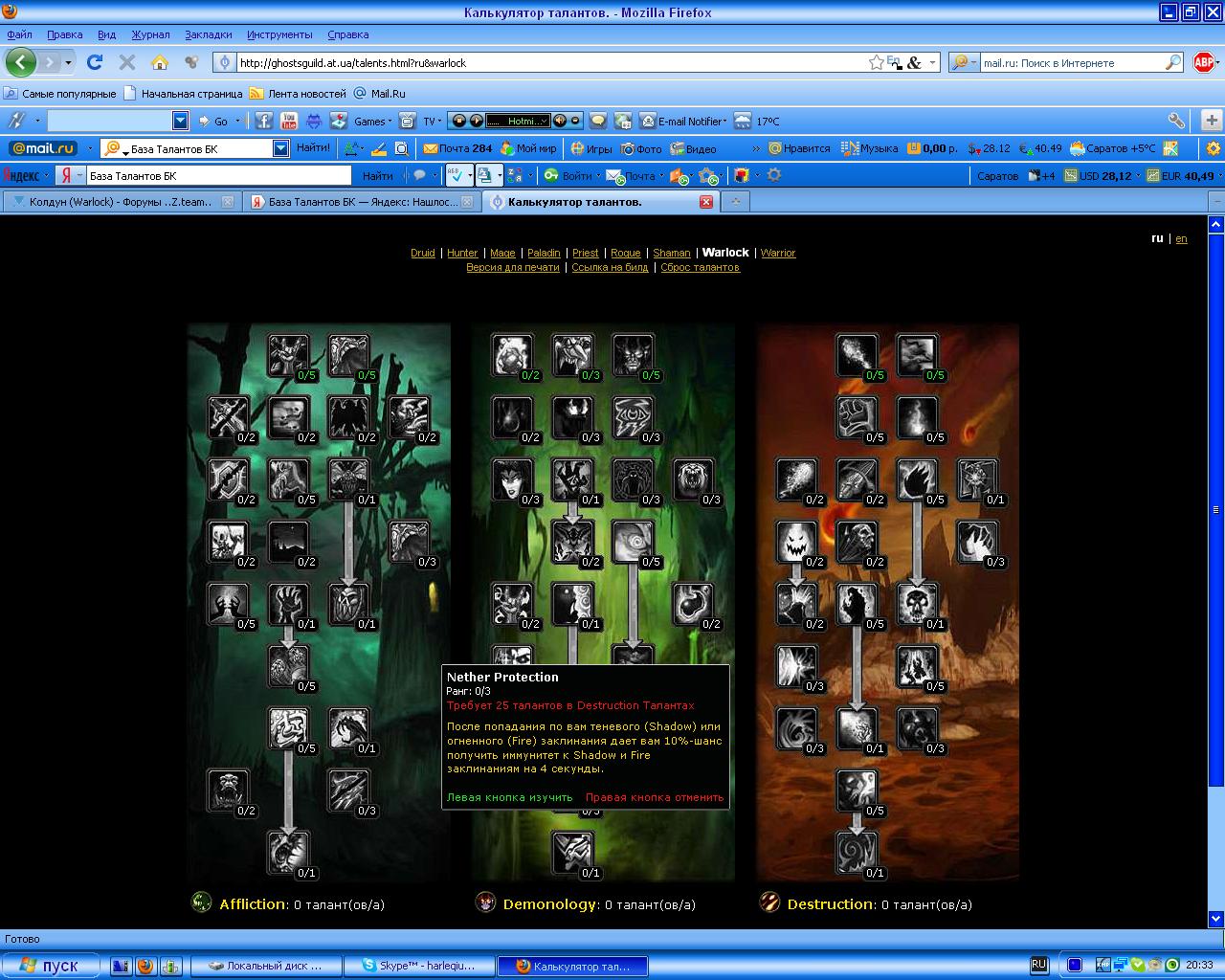
Task: Open the YouTube toolbar icon
Action: (x=288, y=121)
